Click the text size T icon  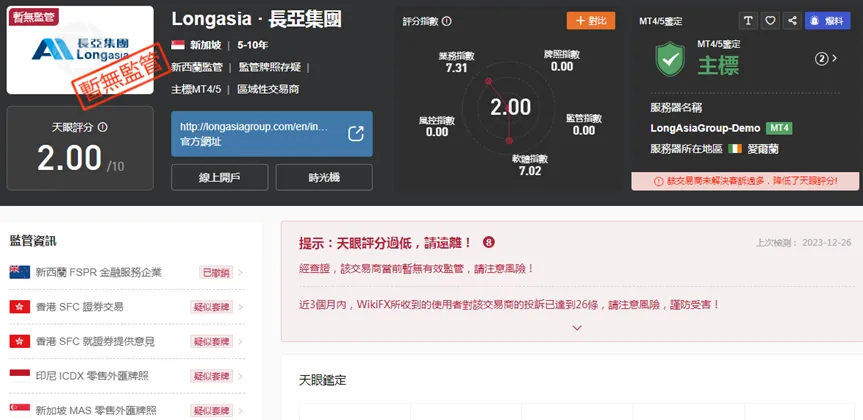pos(747,21)
